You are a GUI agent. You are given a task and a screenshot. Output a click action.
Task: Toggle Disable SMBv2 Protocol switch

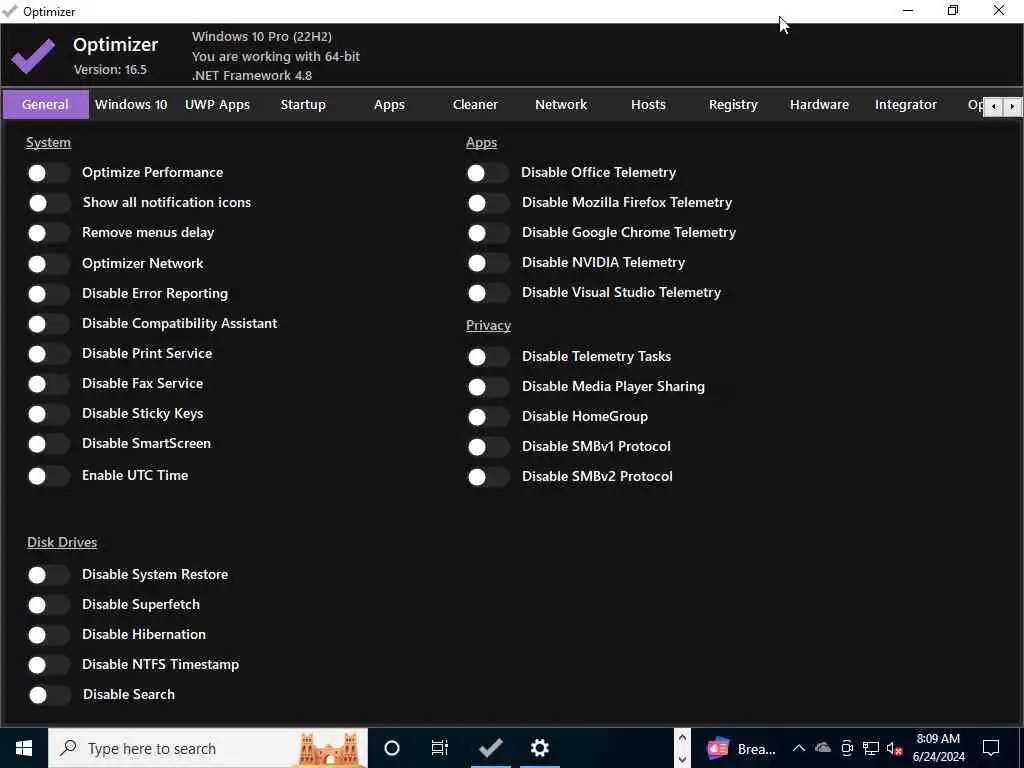pyautogui.click(x=488, y=477)
